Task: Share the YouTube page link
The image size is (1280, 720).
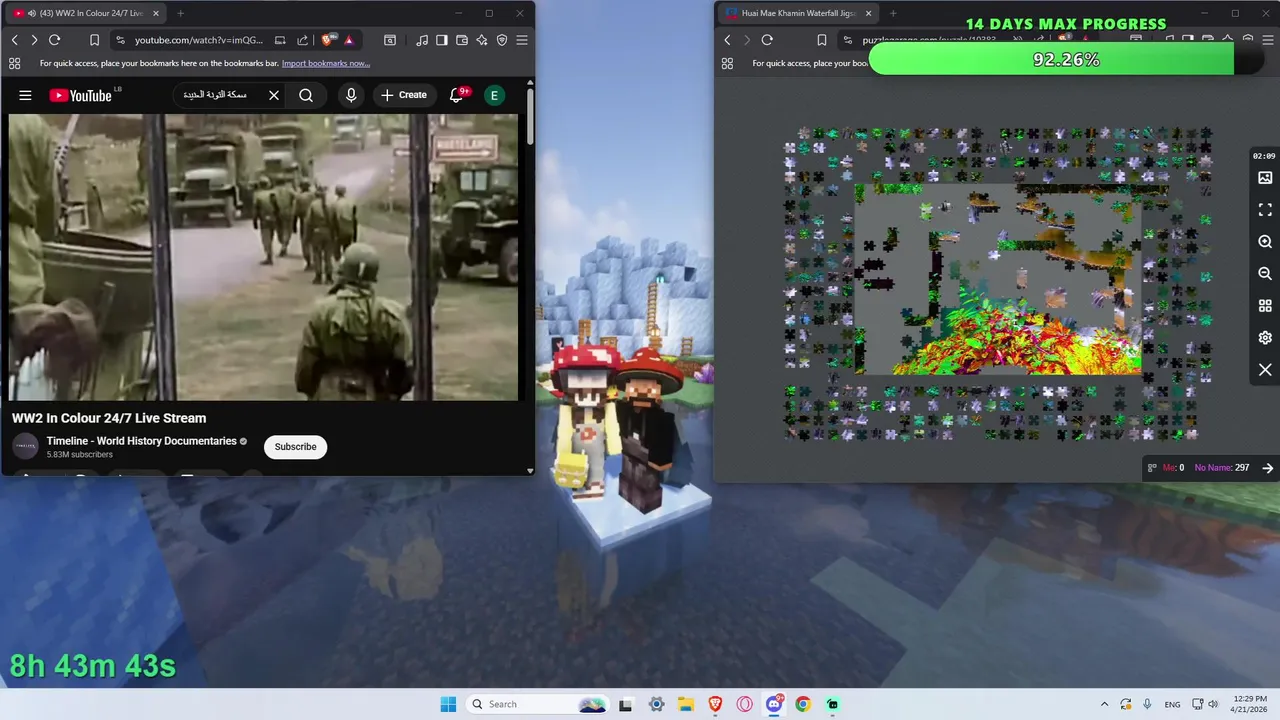Action: 302,40
